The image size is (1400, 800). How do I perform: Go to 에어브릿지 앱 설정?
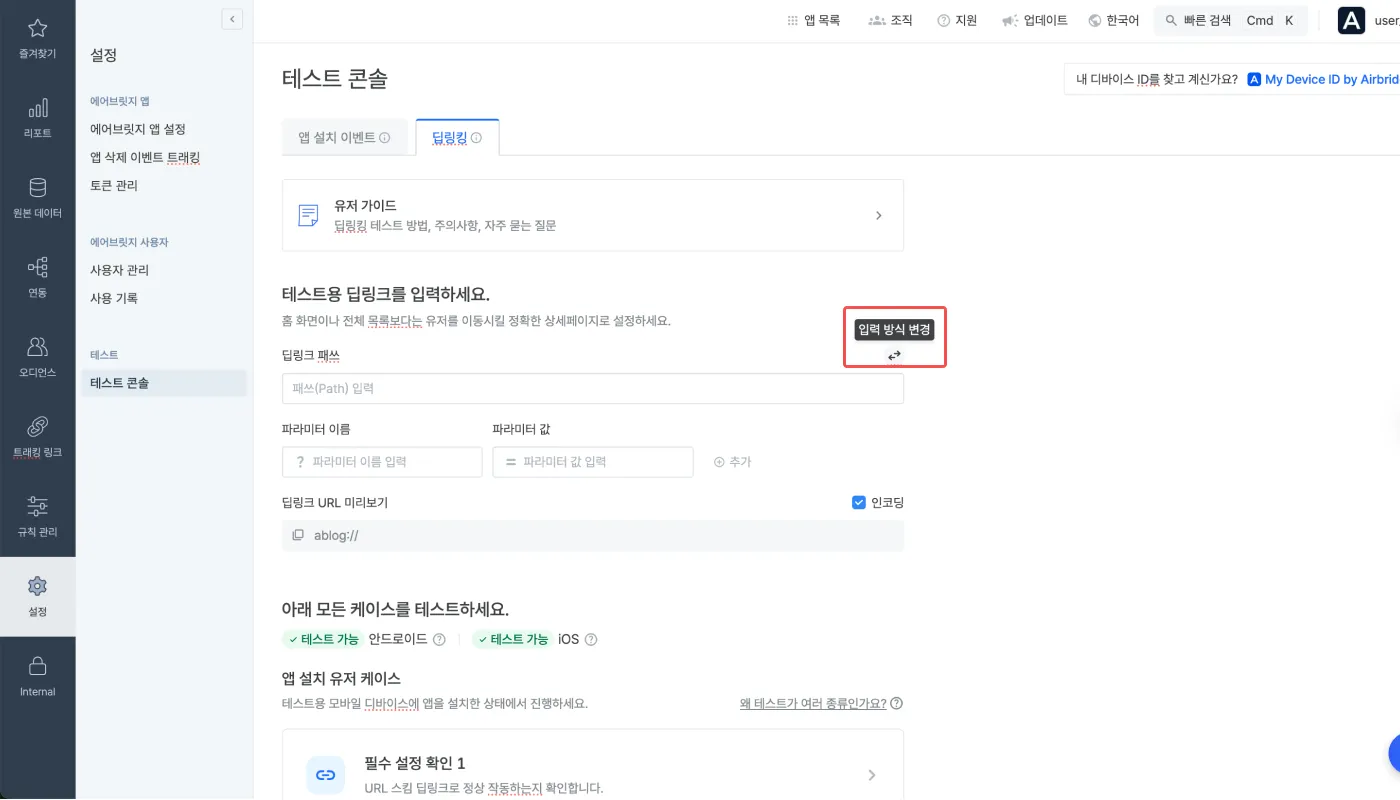[x=138, y=129]
